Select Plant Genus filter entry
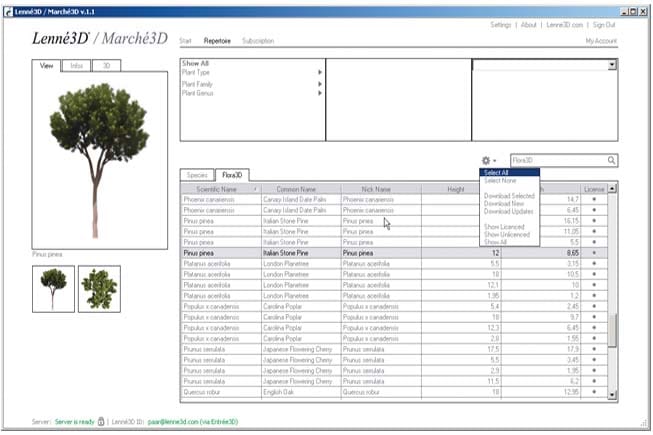 (197, 93)
